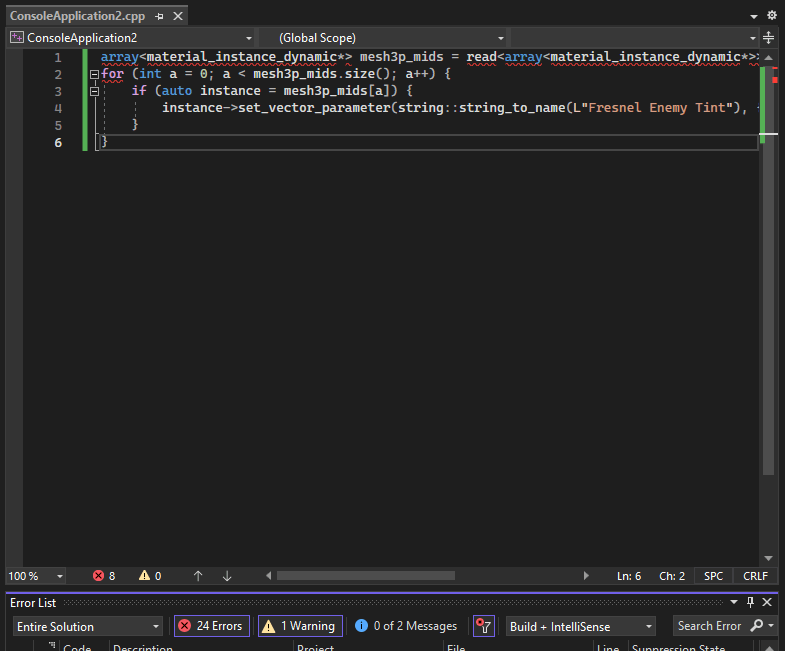Collapse the if statement code block
The image size is (785, 651).
[94, 92]
